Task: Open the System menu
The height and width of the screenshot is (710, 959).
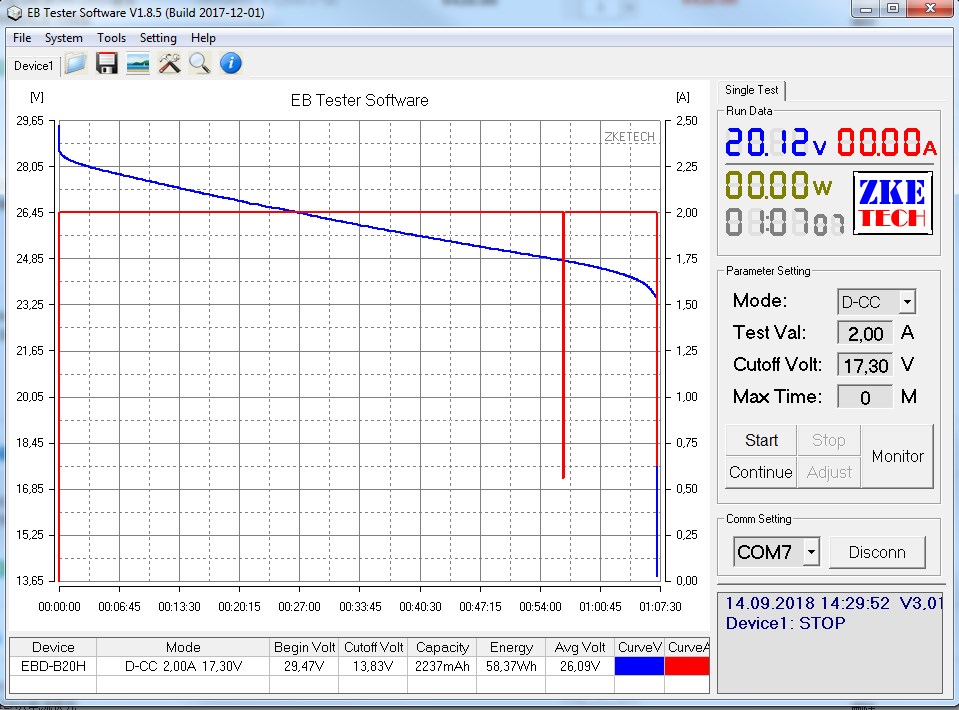Action: click(x=64, y=38)
